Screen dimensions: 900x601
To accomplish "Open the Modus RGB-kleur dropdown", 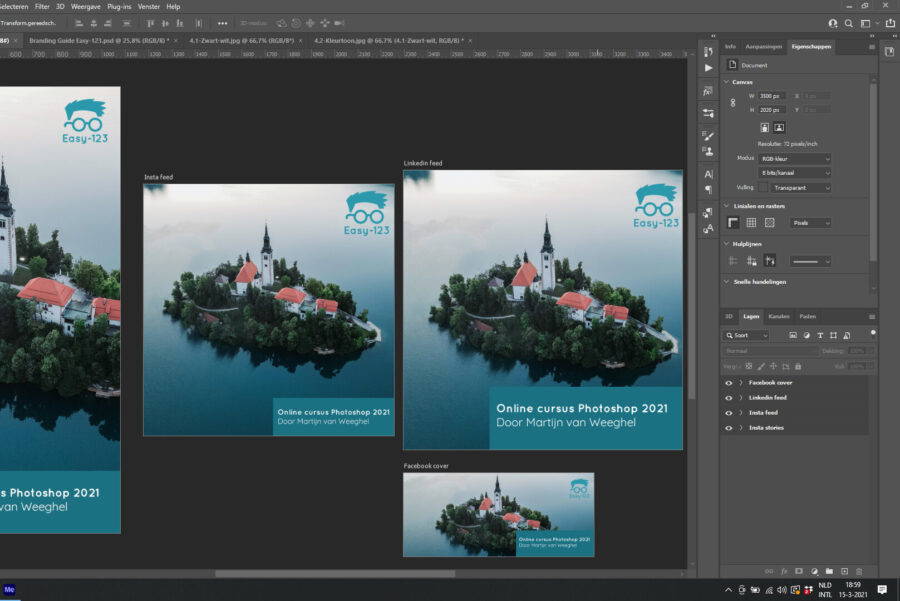I will 794,158.
